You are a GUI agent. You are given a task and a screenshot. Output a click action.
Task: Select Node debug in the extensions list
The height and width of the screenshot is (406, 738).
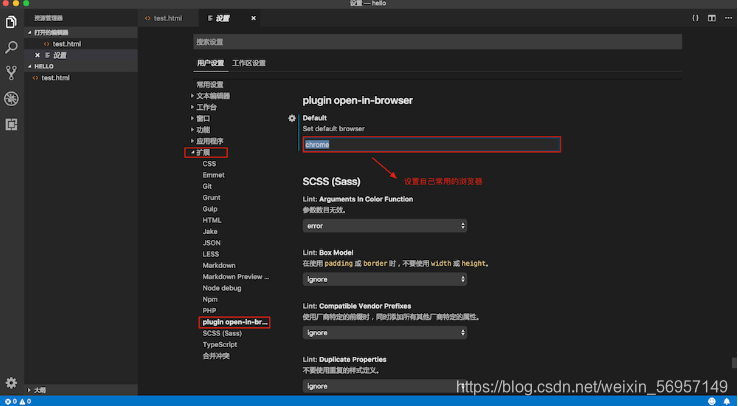point(222,288)
